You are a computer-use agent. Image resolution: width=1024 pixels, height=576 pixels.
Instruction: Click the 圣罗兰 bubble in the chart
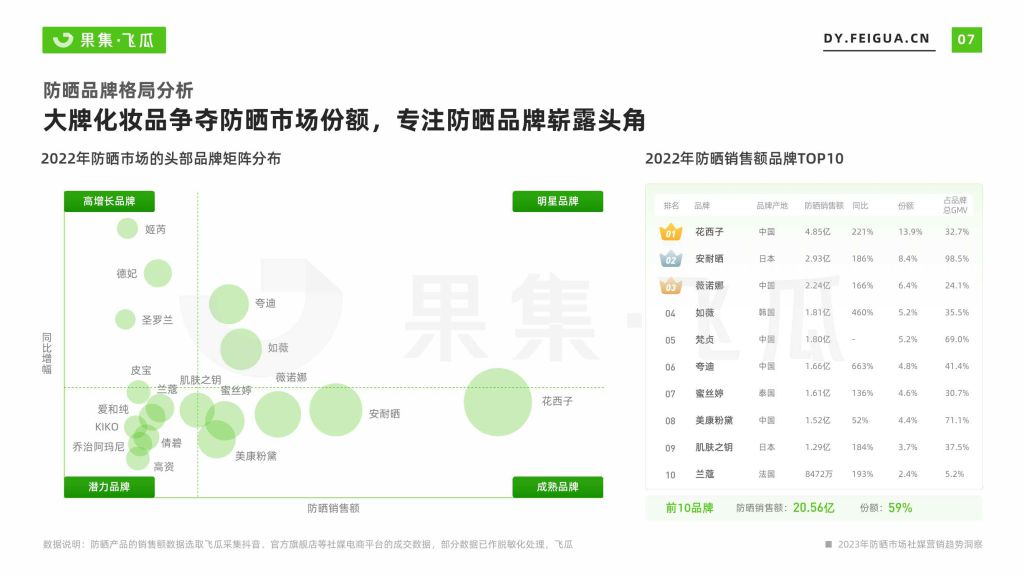pyautogui.click(x=125, y=319)
